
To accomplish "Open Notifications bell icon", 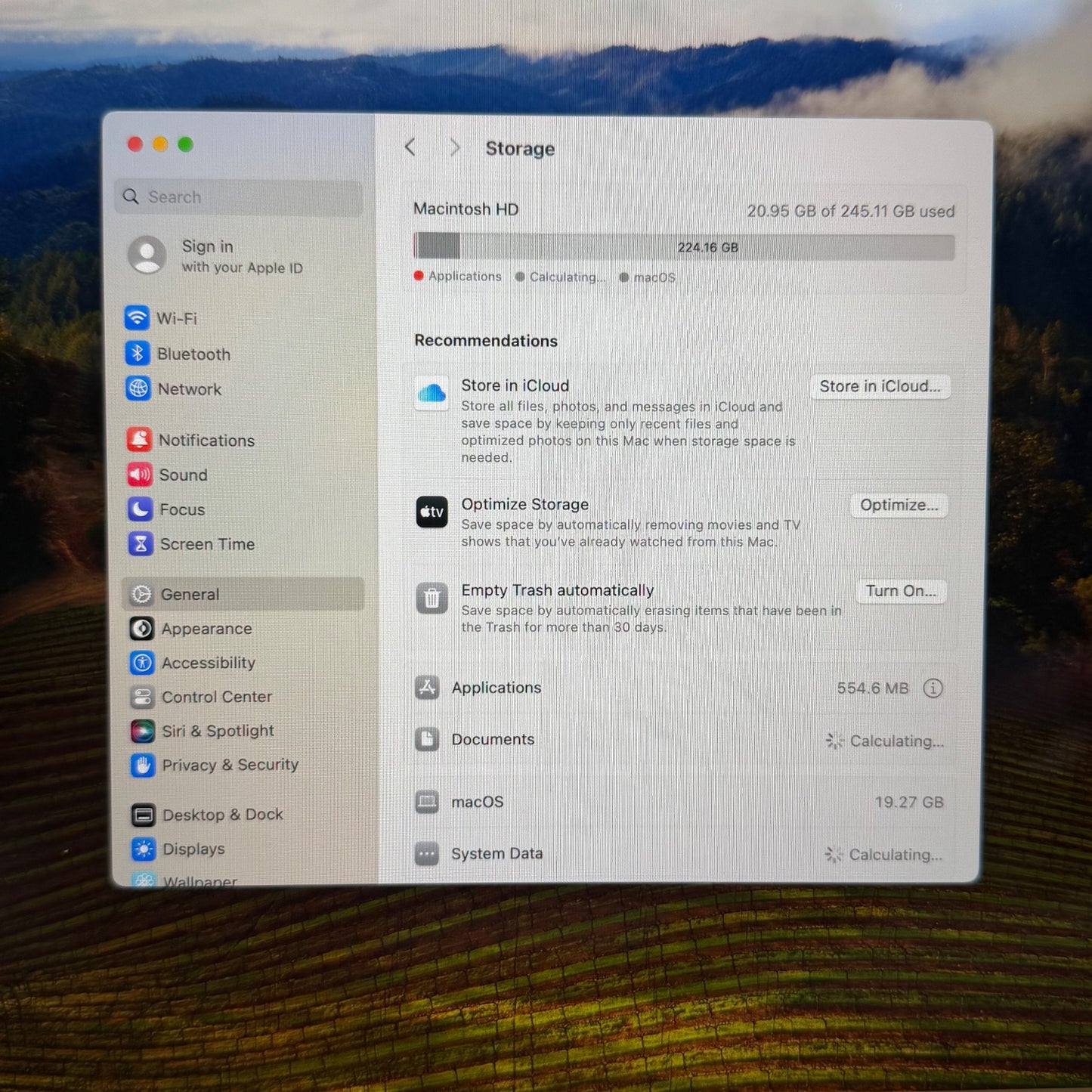I will 139,440.
